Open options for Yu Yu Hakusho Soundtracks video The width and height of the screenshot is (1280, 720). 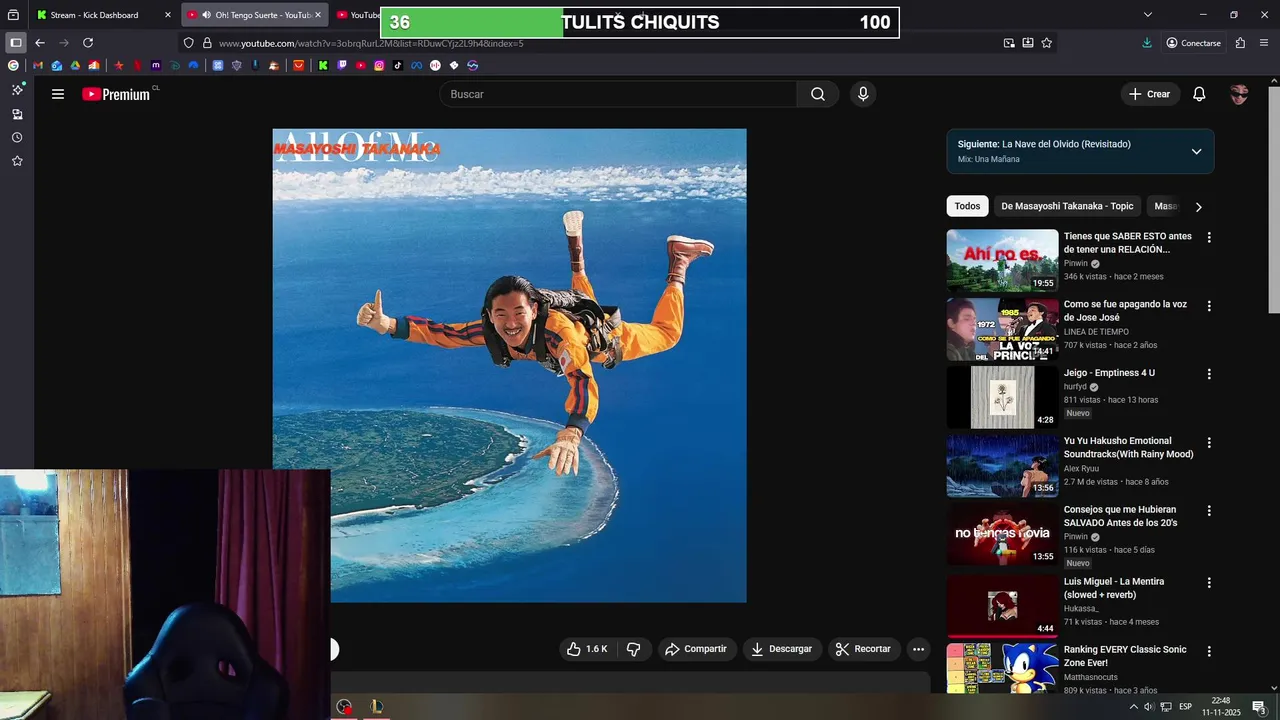tap(1209, 442)
